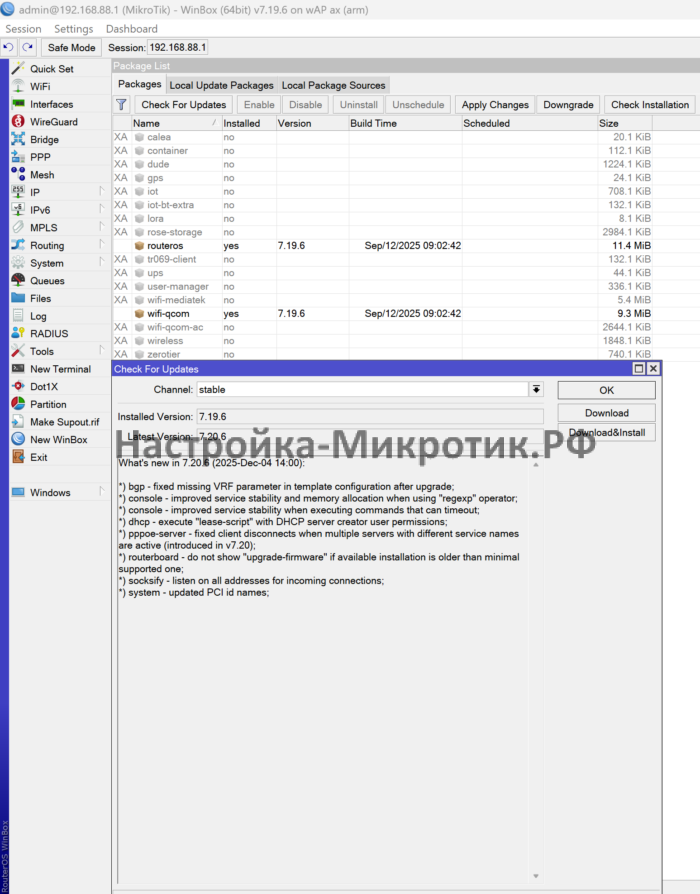Open the Channel dropdown arrow

pyautogui.click(x=536, y=389)
